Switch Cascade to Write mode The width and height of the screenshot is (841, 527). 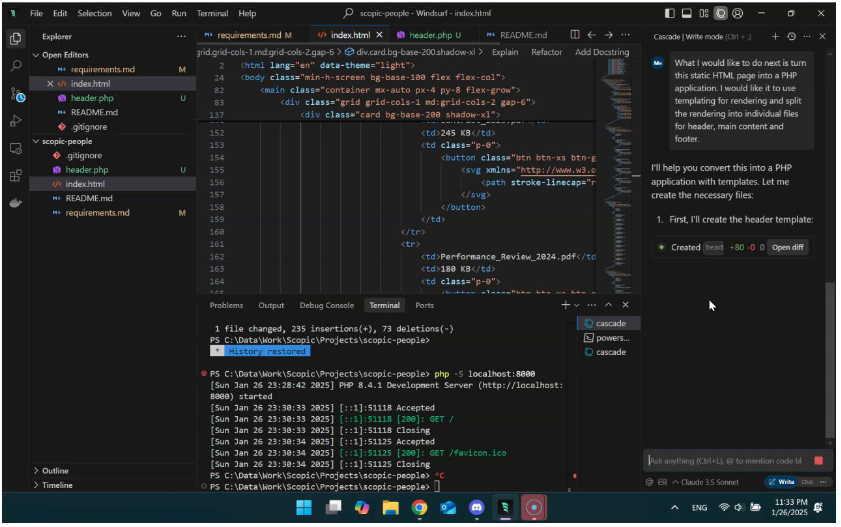pos(781,483)
